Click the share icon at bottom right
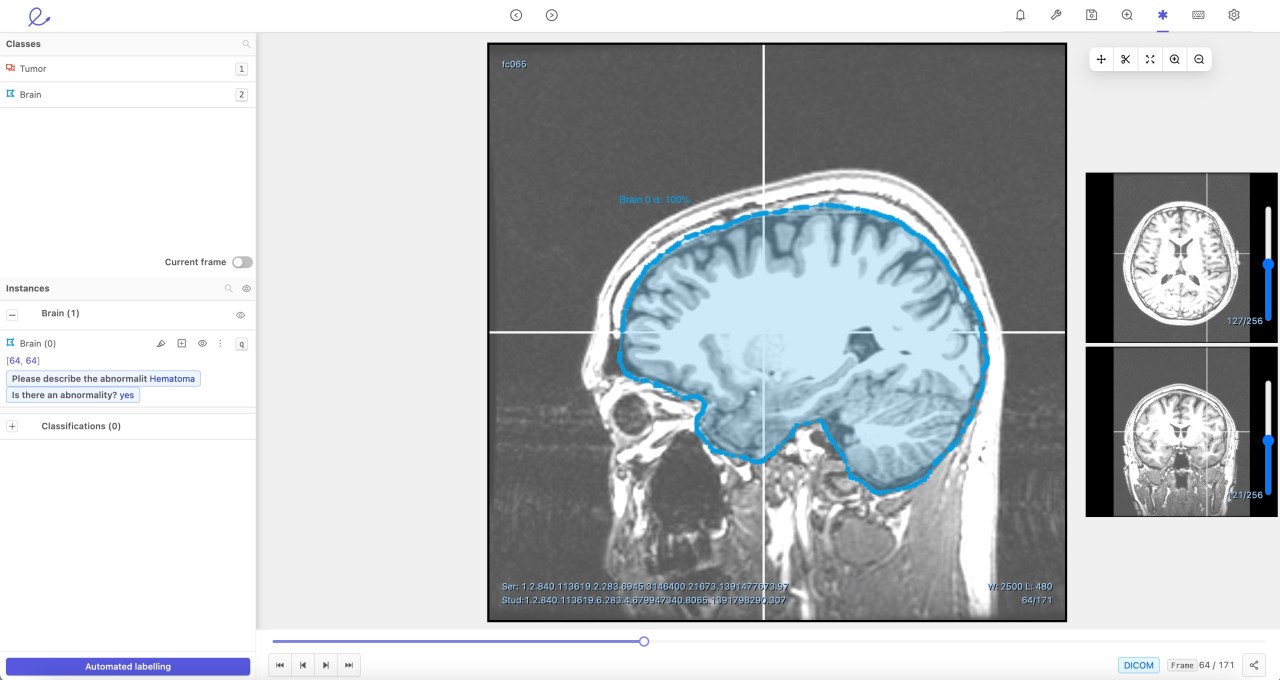 tap(1254, 665)
